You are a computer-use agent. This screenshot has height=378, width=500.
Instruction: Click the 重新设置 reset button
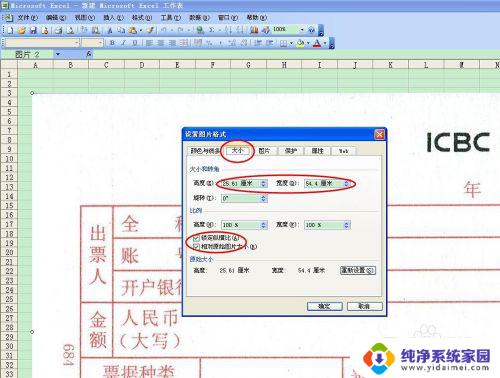click(x=358, y=270)
